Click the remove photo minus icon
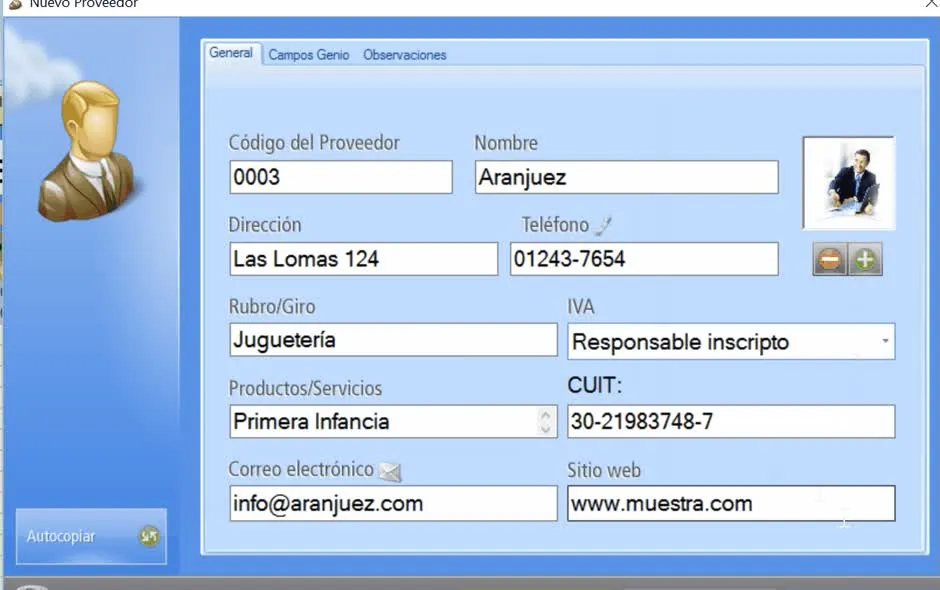The width and height of the screenshot is (940, 590). tap(830, 260)
